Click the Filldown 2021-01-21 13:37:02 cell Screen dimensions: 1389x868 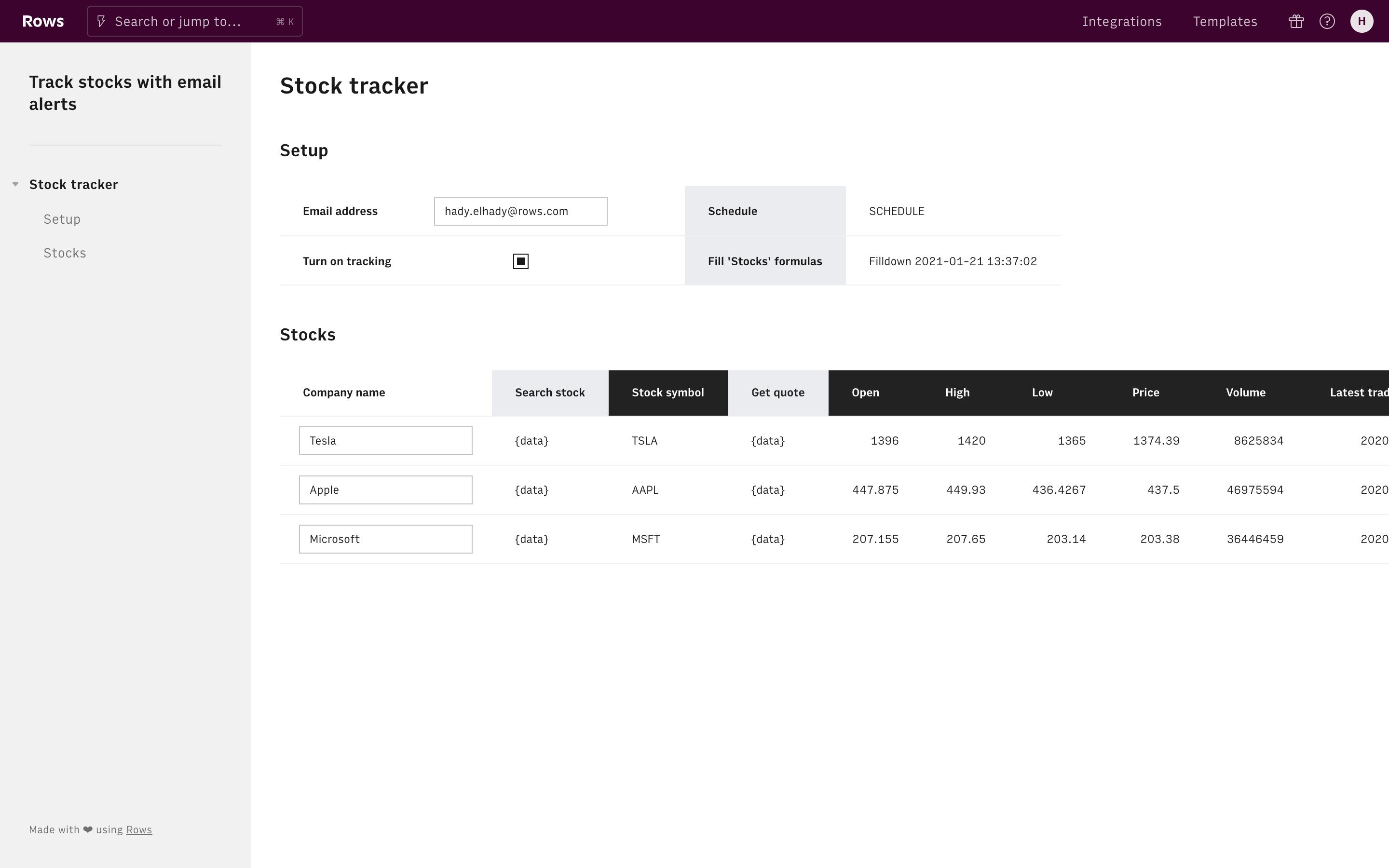coord(953,261)
